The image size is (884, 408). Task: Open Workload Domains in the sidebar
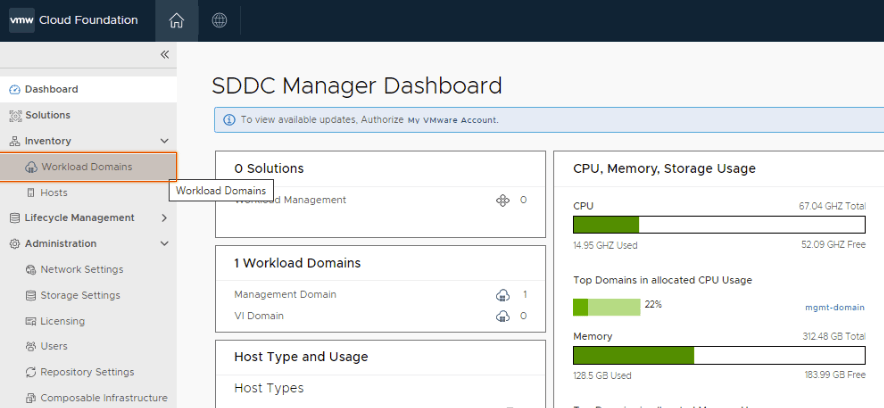pos(86,167)
